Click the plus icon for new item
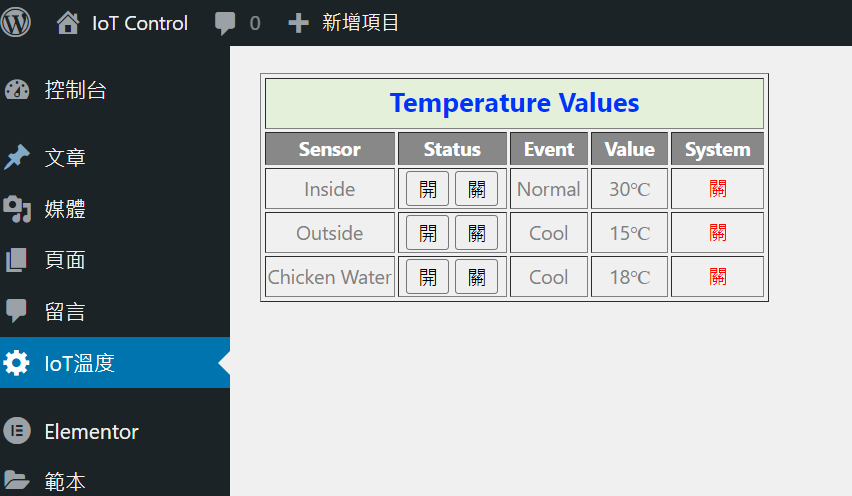Image resolution: width=852 pixels, height=496 pixels. 298,23
